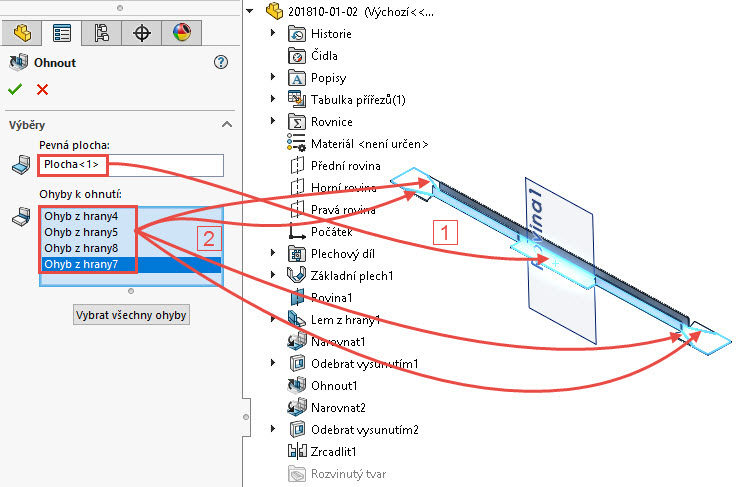This screenshot has width=750, height=487.
Task: Click the Zrcadlit1 mirror icon
Action: point(297,451)
